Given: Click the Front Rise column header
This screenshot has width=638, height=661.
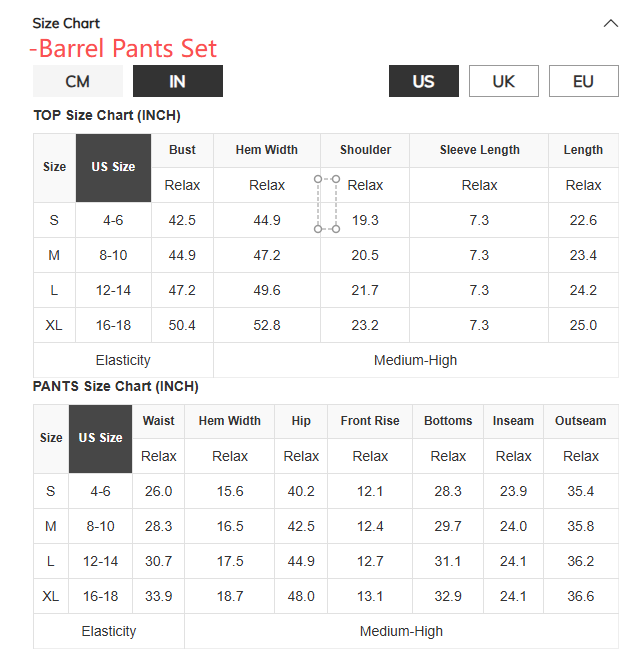Looking at the screenshot, I should click(370, 421).
